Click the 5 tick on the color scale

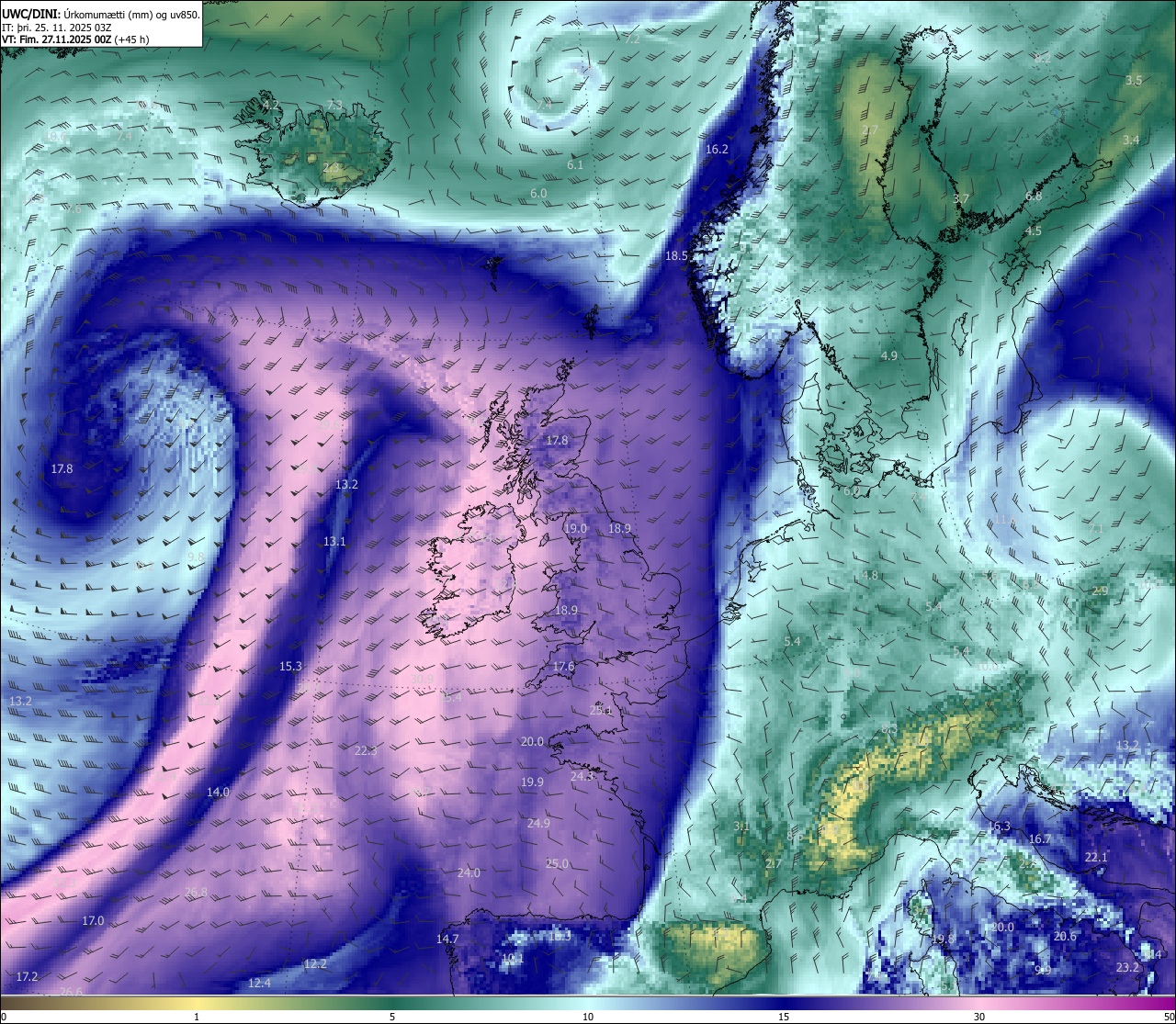392,1017
